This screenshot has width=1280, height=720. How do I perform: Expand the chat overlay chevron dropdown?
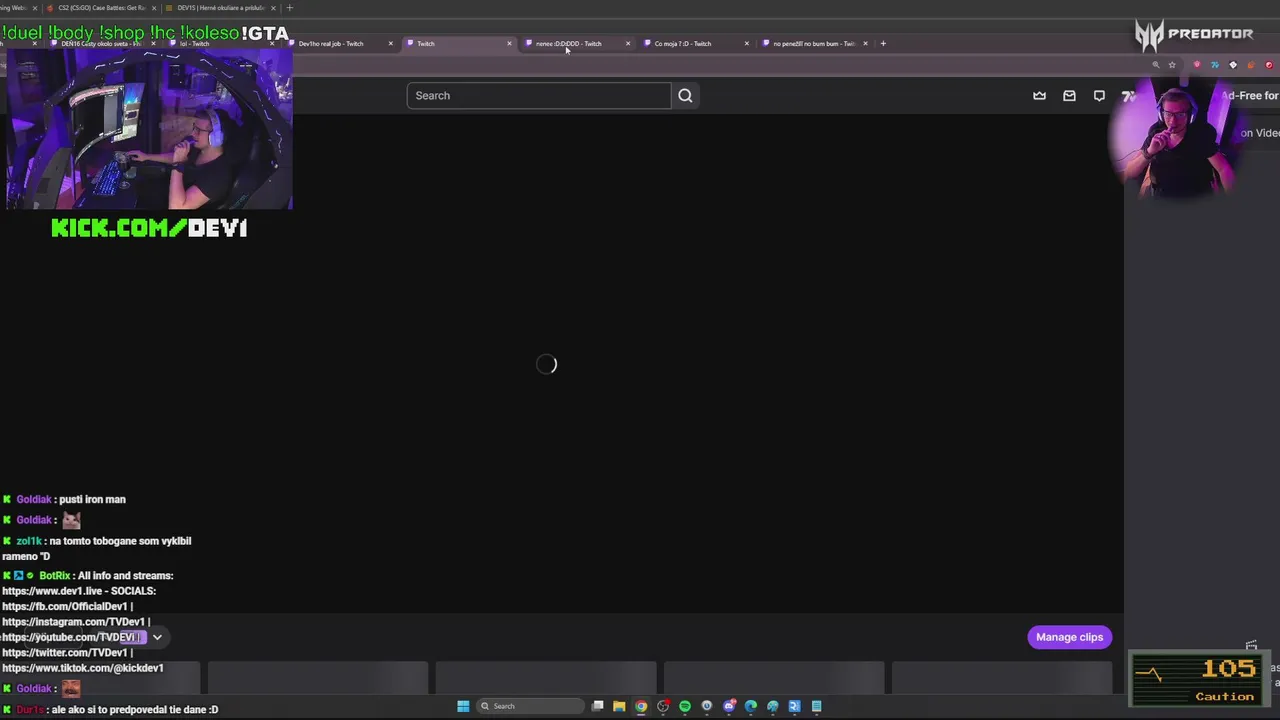[157, 637]
